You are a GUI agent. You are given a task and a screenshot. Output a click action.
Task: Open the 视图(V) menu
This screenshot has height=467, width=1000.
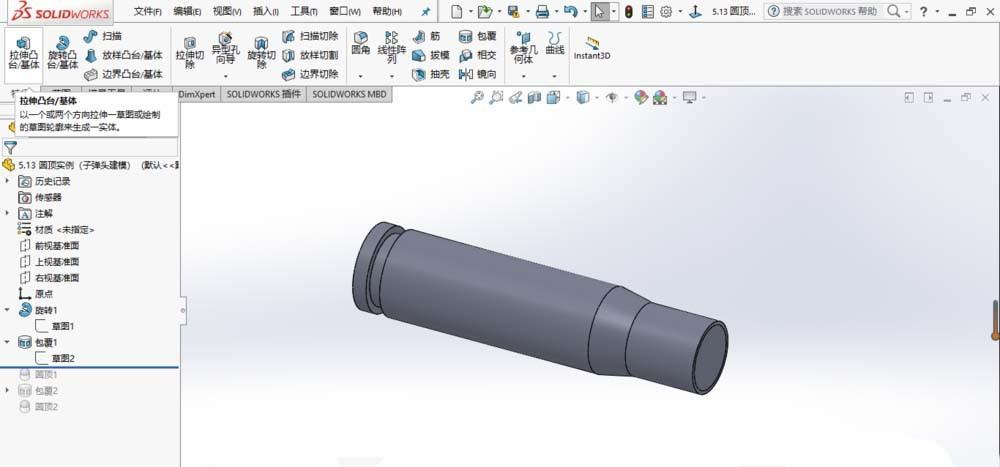[227, 11]
